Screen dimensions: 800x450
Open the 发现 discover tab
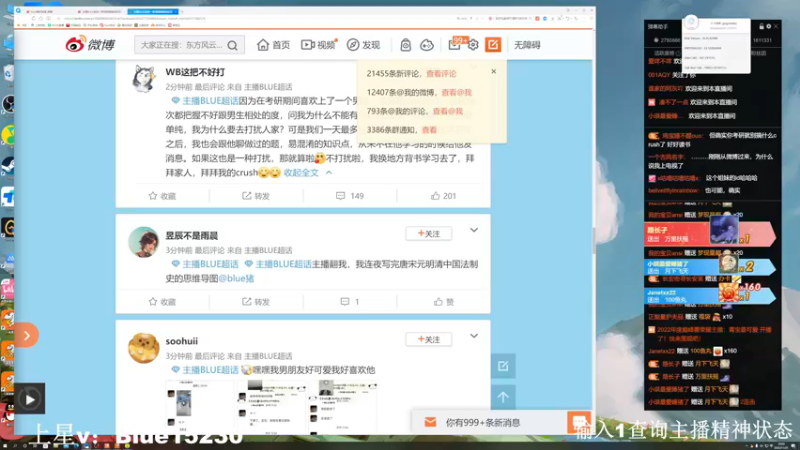pos(363,45)
